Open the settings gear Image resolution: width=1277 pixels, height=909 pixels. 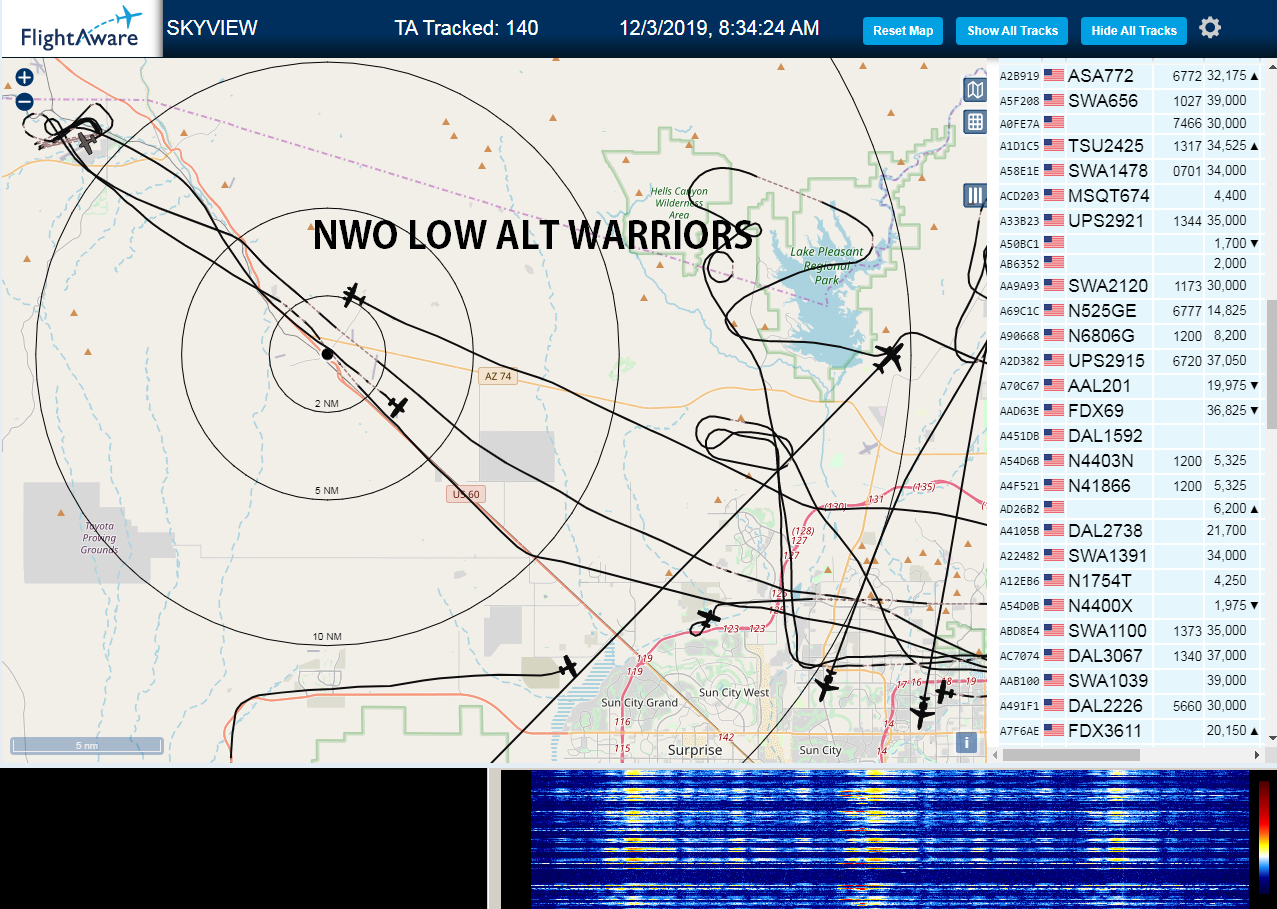[1210, 28]
